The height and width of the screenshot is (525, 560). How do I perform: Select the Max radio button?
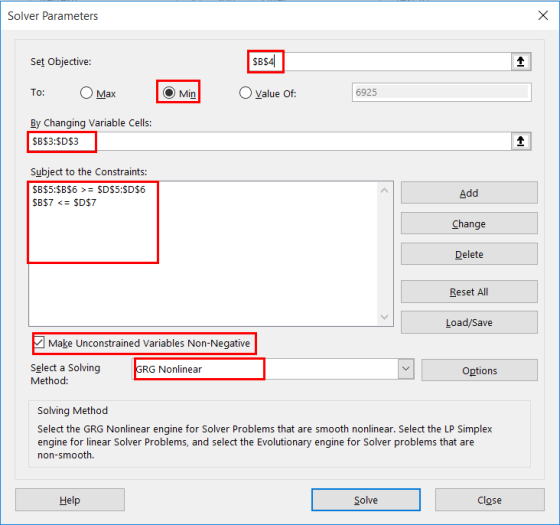pos(86,93)
